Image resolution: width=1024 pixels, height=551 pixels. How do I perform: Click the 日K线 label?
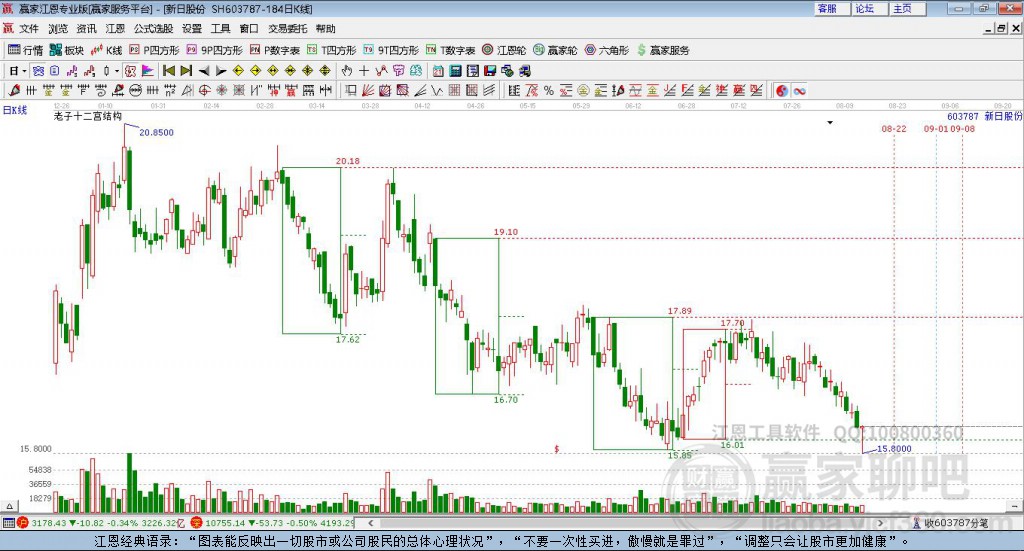14,110
